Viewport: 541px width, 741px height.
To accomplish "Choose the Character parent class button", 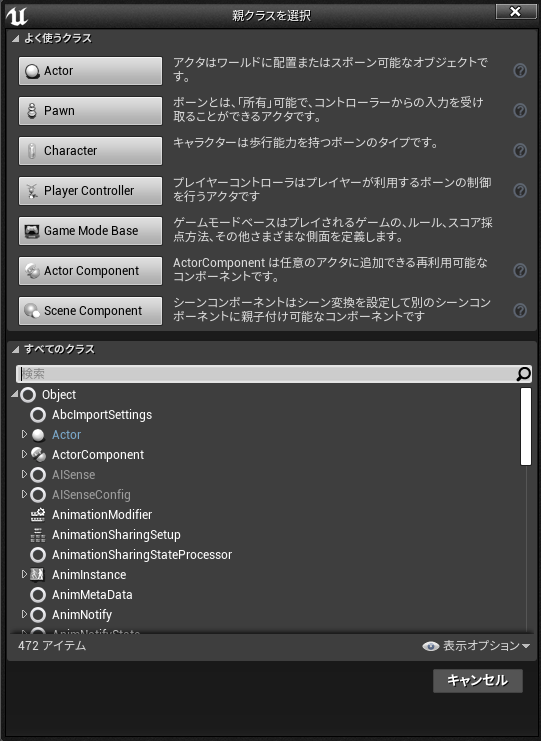I will click(90, 151).
